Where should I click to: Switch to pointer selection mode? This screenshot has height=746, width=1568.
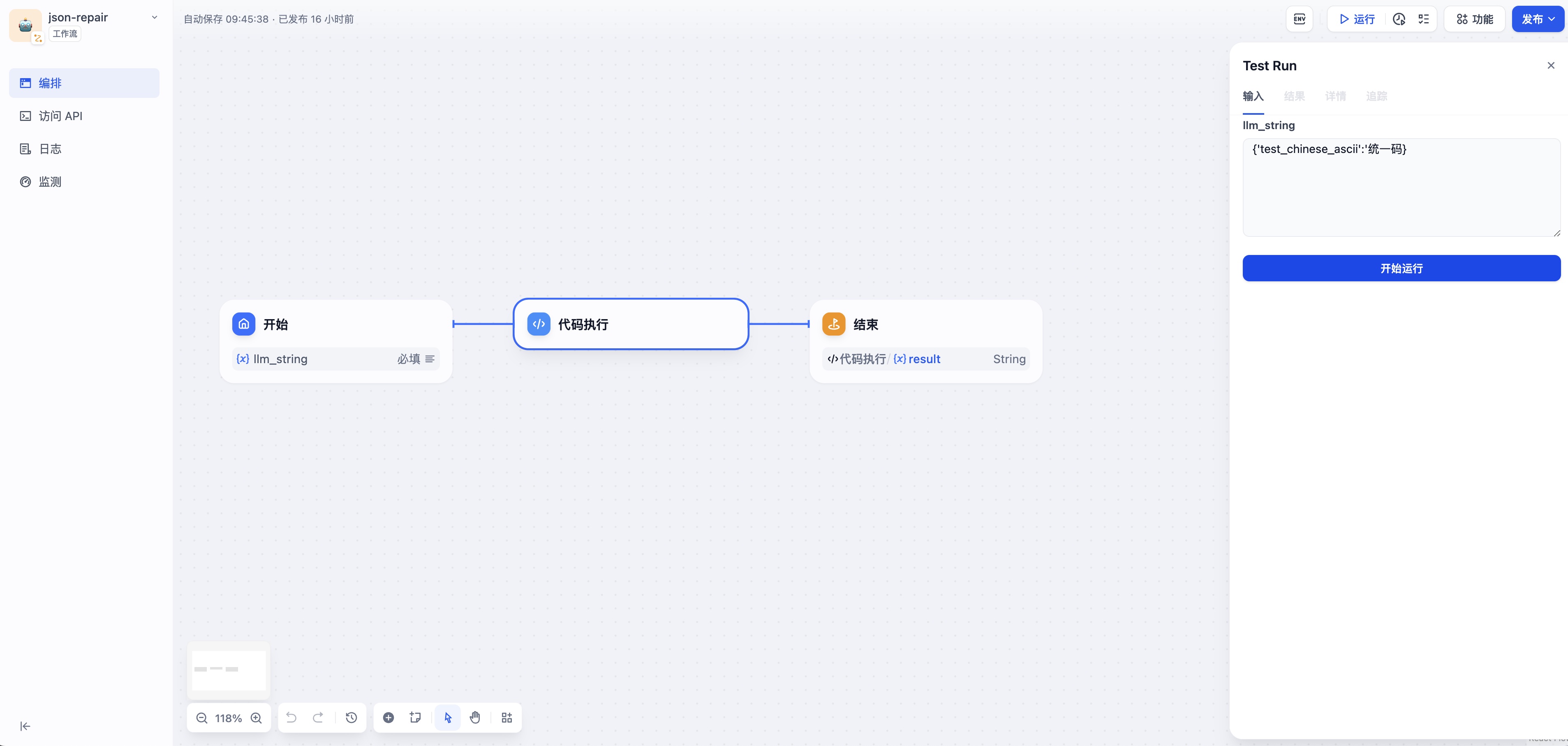coord(448,717)
